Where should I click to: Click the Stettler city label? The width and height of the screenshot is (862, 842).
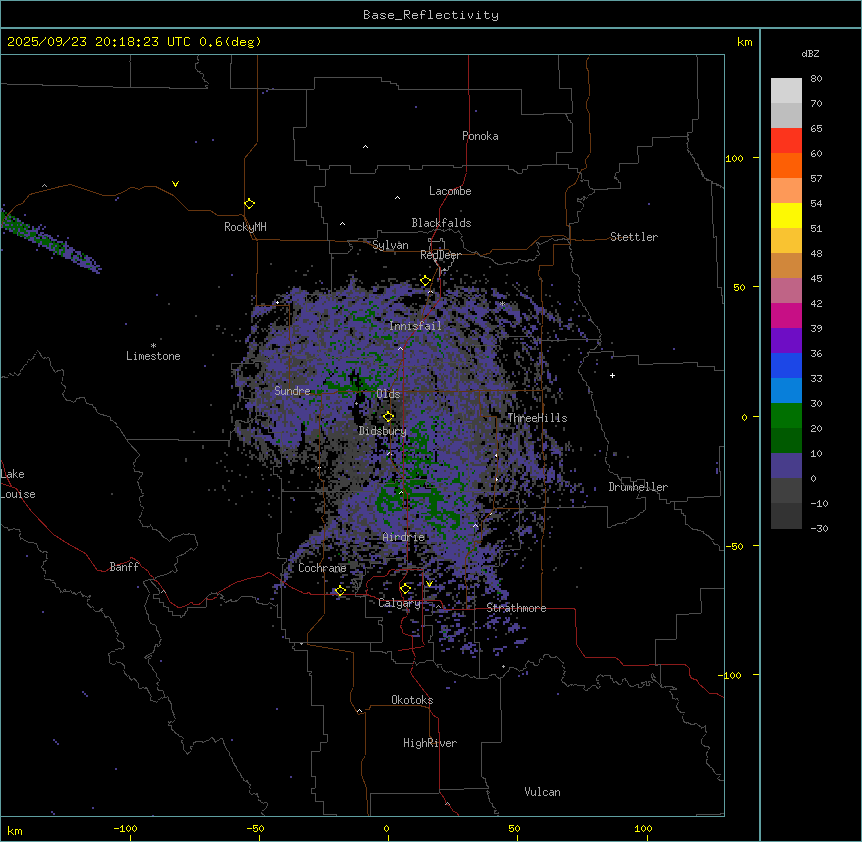634,237
